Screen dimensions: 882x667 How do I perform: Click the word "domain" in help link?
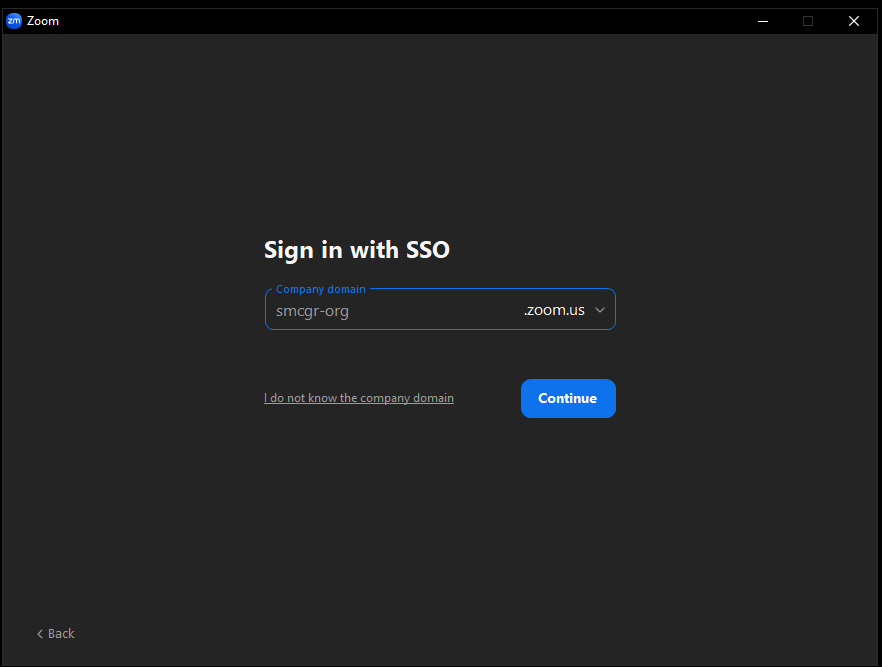point(433,398)
